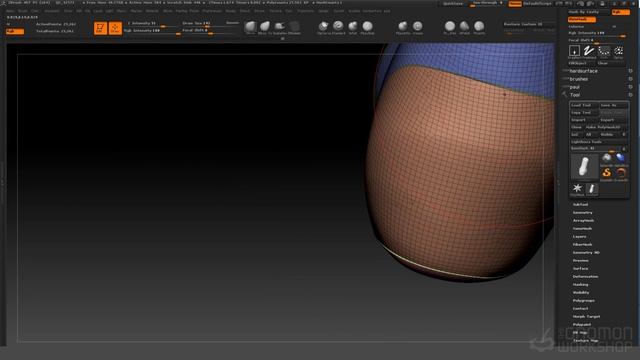Select the Move brush icon
640x360 pixels.
(x=250, y=27)
